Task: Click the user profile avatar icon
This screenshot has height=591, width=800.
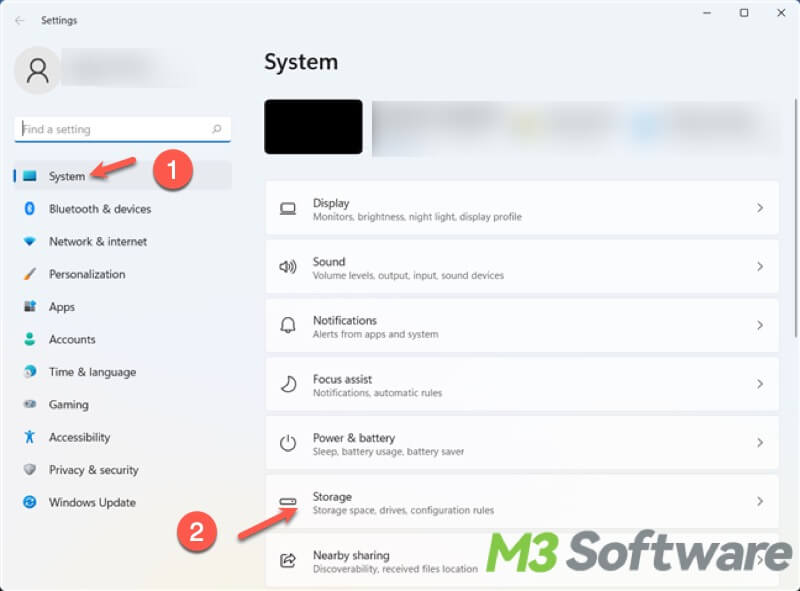Action: [x=37, y=70]
